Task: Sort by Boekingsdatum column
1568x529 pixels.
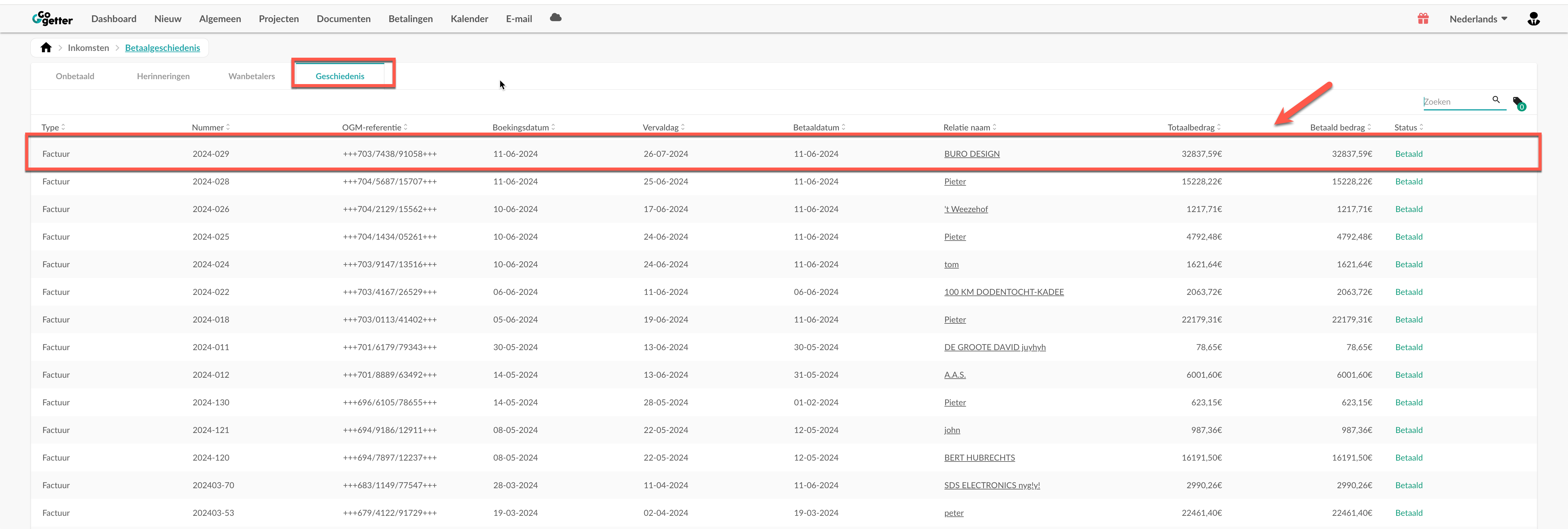Action: coord(524,127)
